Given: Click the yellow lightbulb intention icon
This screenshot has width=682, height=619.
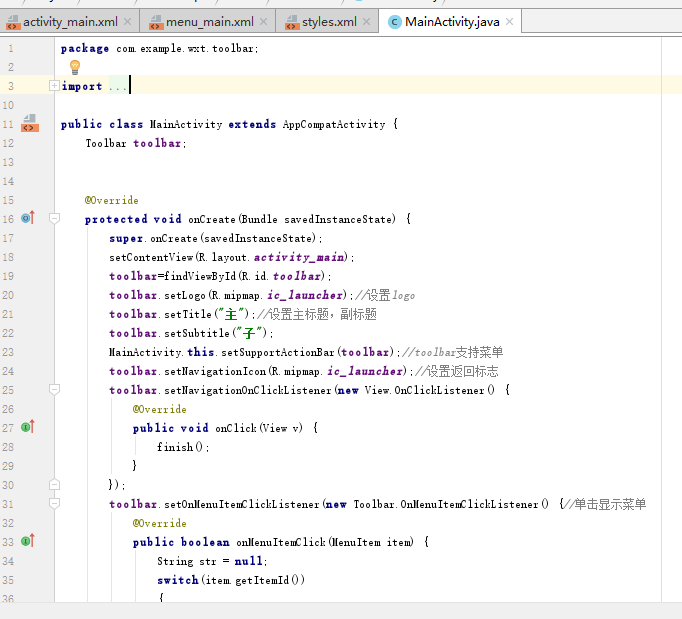Looking at the screenshot, I should [75, 67].
